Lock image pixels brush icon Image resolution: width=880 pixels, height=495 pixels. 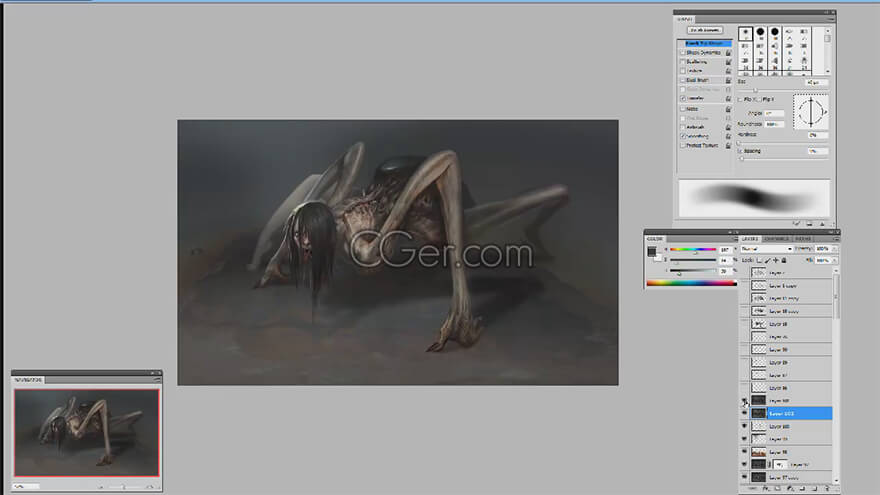click(768, 260)
